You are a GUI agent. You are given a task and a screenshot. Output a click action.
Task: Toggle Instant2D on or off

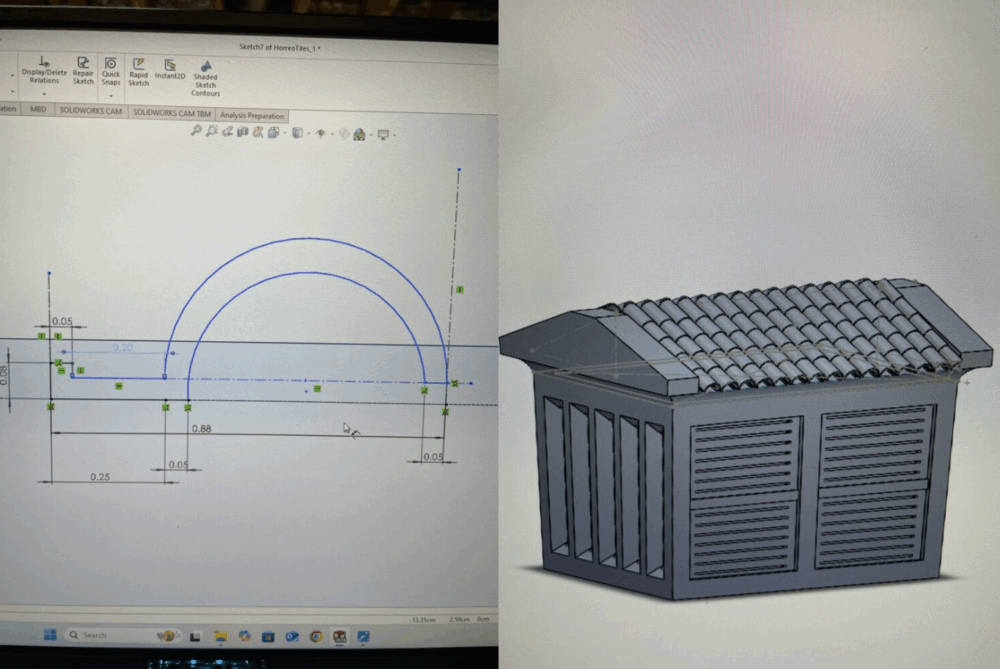coord(170,69)
